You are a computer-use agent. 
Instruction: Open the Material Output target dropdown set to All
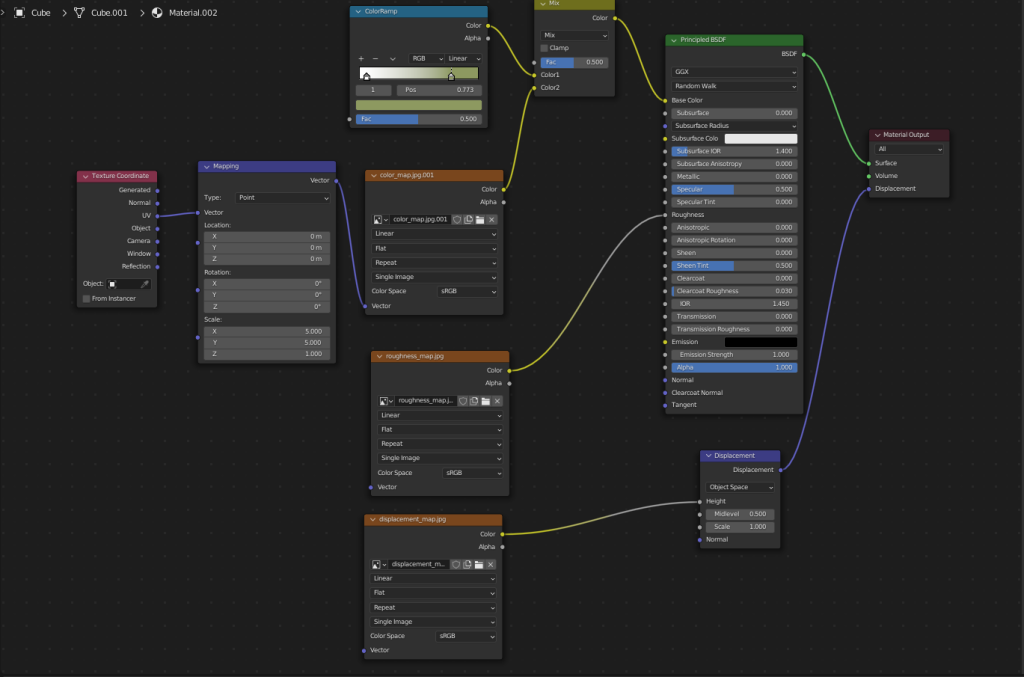(908, 149)
